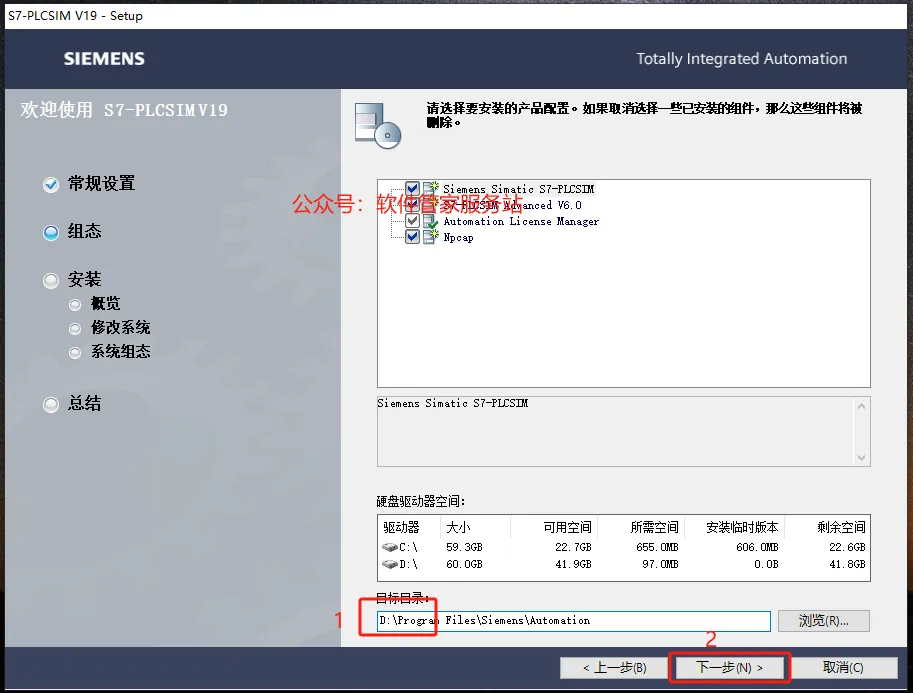This screenshot has width=913, height=693.
Task: Click description box scroll down arrow
Action: point(861,458)
